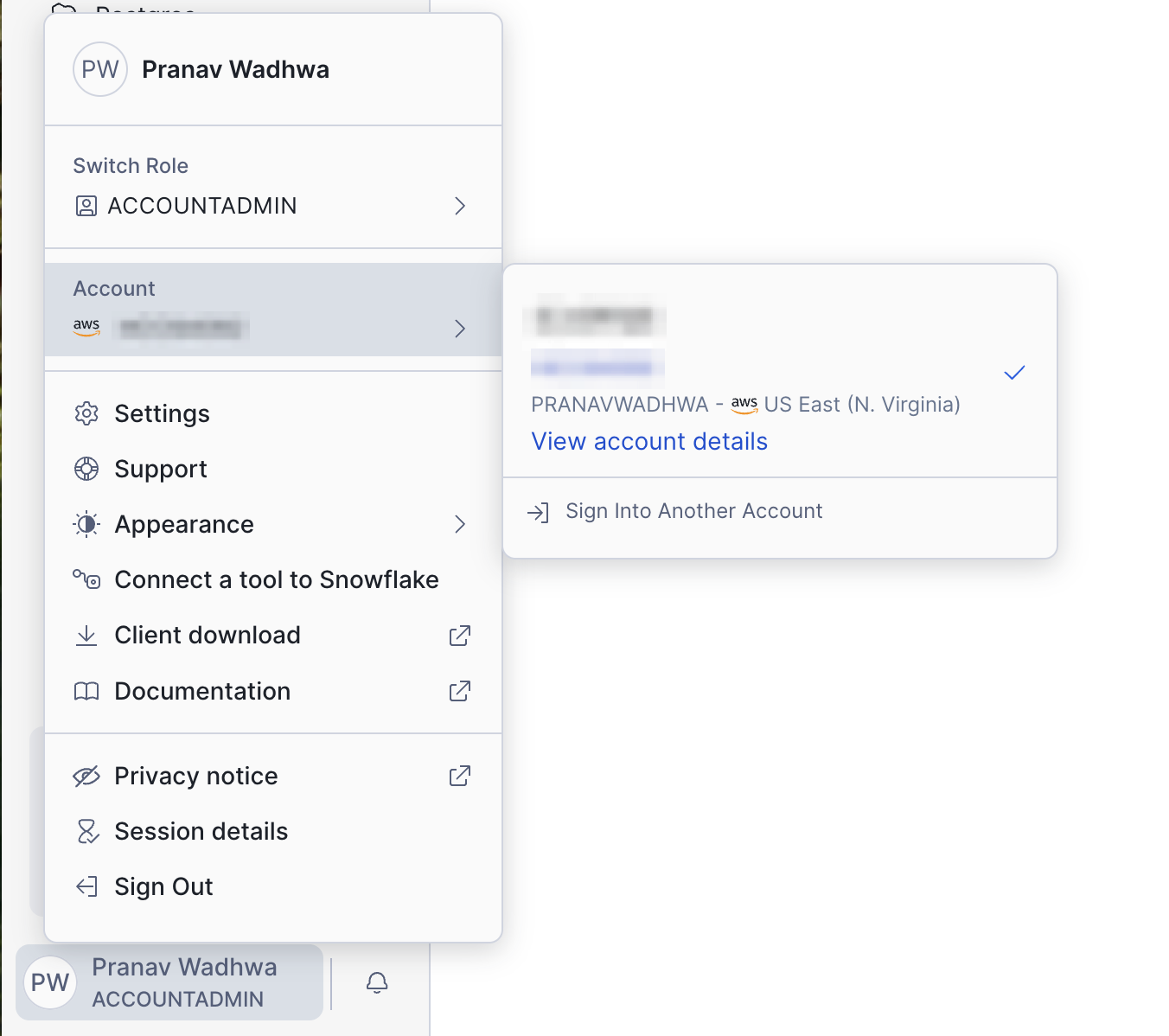Click the Client download external-link icon

[x=459, y=635]
